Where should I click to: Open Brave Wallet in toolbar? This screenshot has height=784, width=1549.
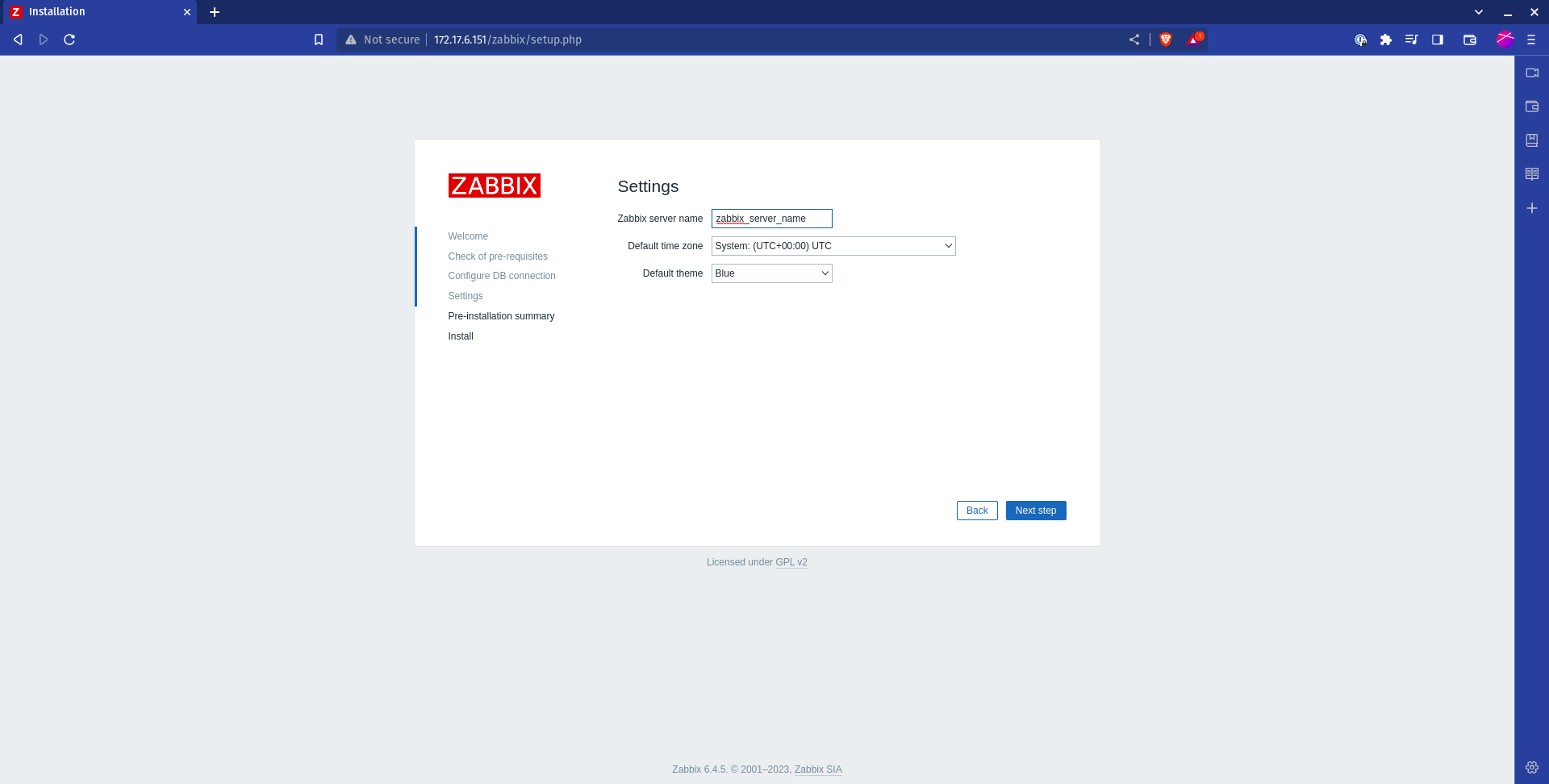coord(1470,40)
